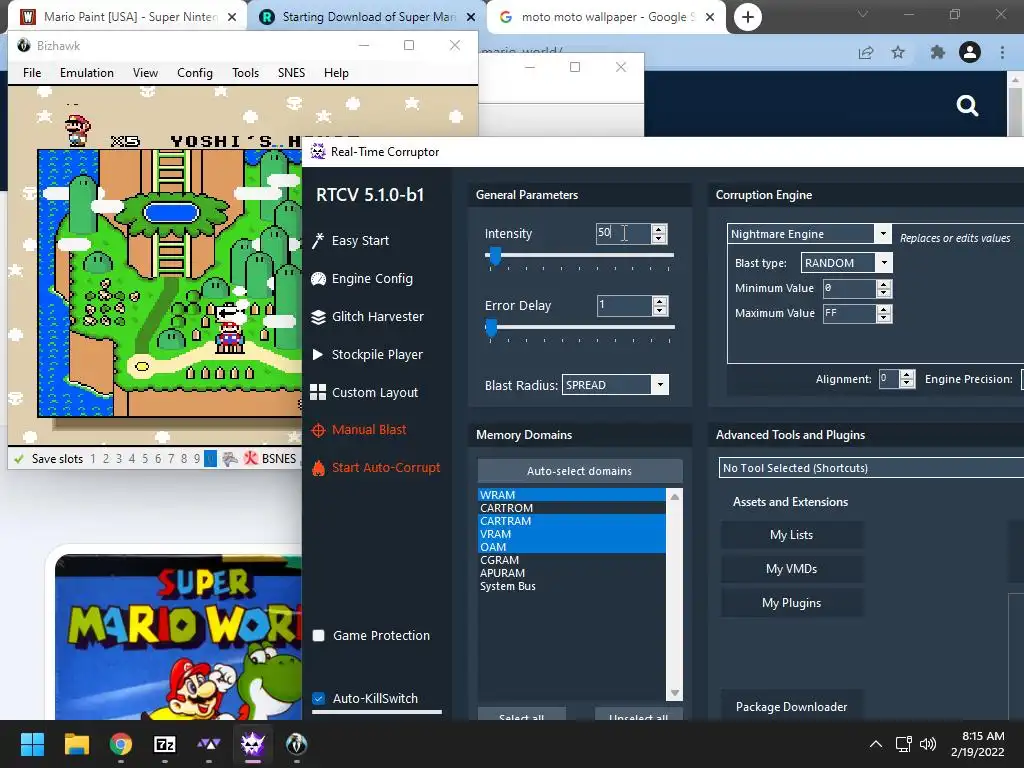Open My Plugins
1024x768 pixels.
tap(792, 603)
